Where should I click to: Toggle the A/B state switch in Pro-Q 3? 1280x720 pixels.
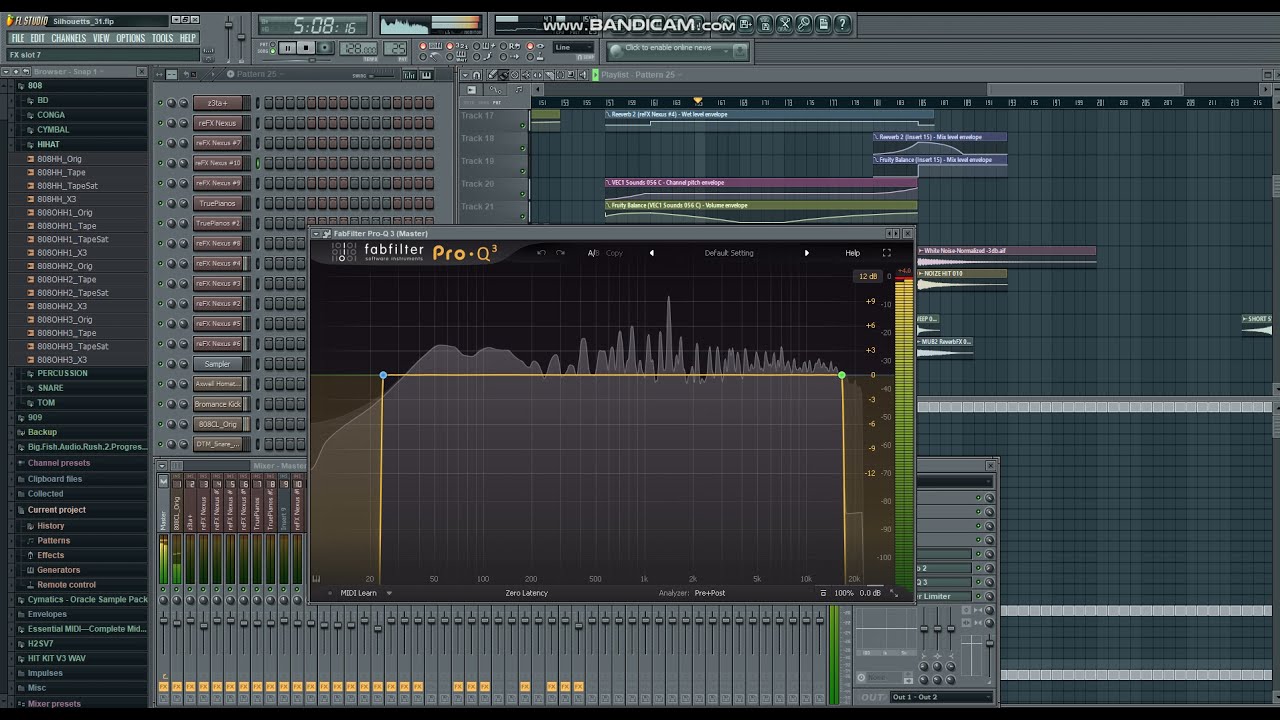tap(593, 253)
